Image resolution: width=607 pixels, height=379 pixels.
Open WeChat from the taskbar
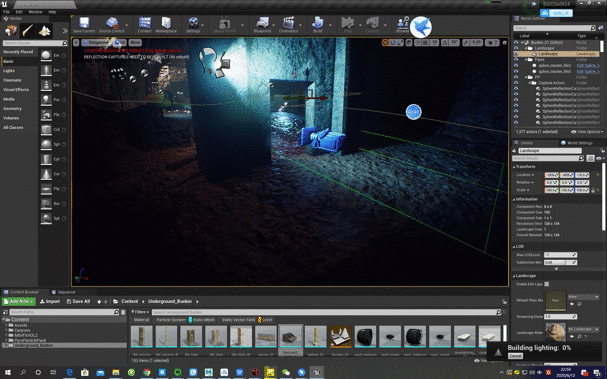coord(286,372)
